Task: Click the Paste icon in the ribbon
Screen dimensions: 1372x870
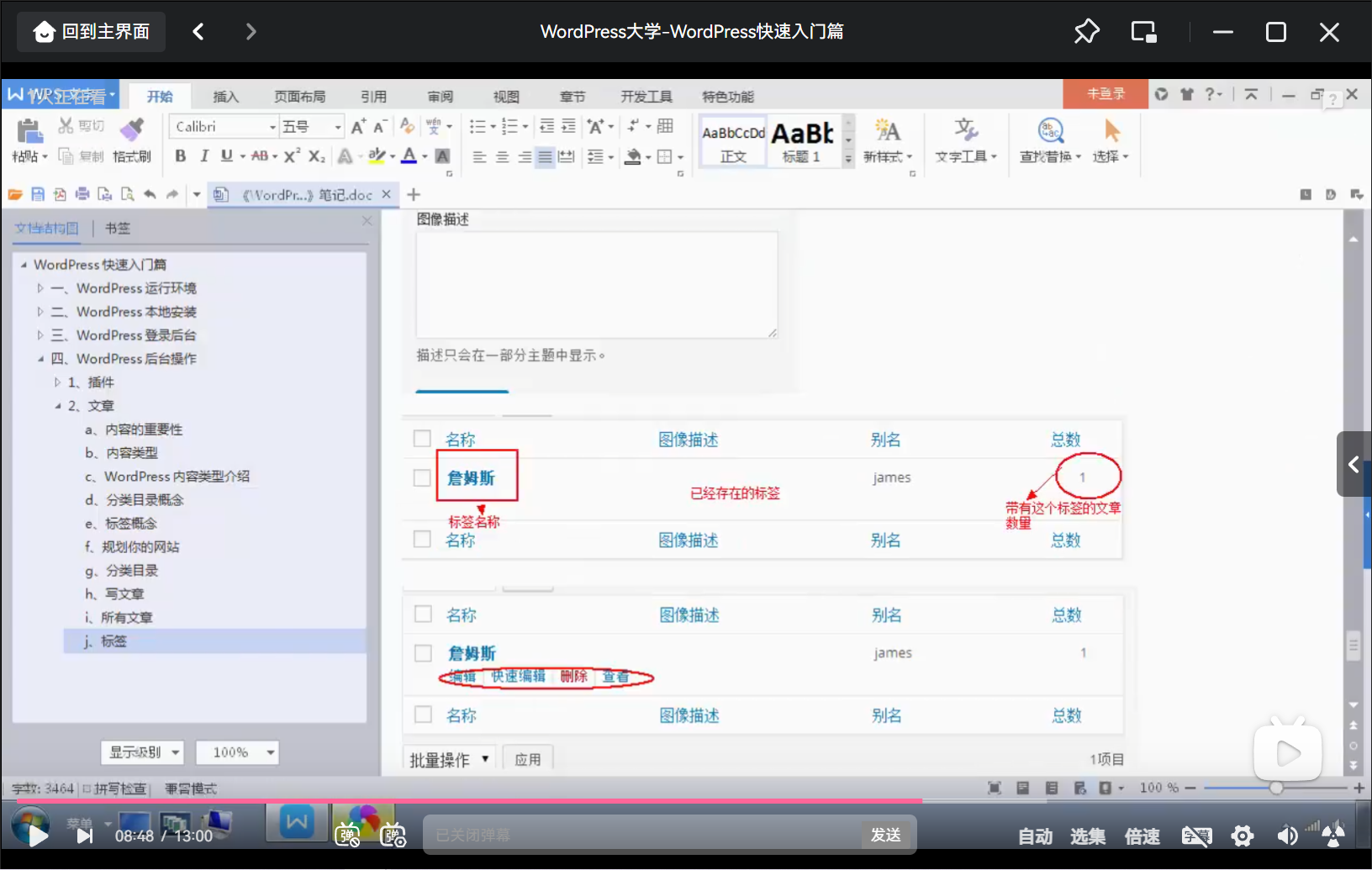Action: point(29,130)
